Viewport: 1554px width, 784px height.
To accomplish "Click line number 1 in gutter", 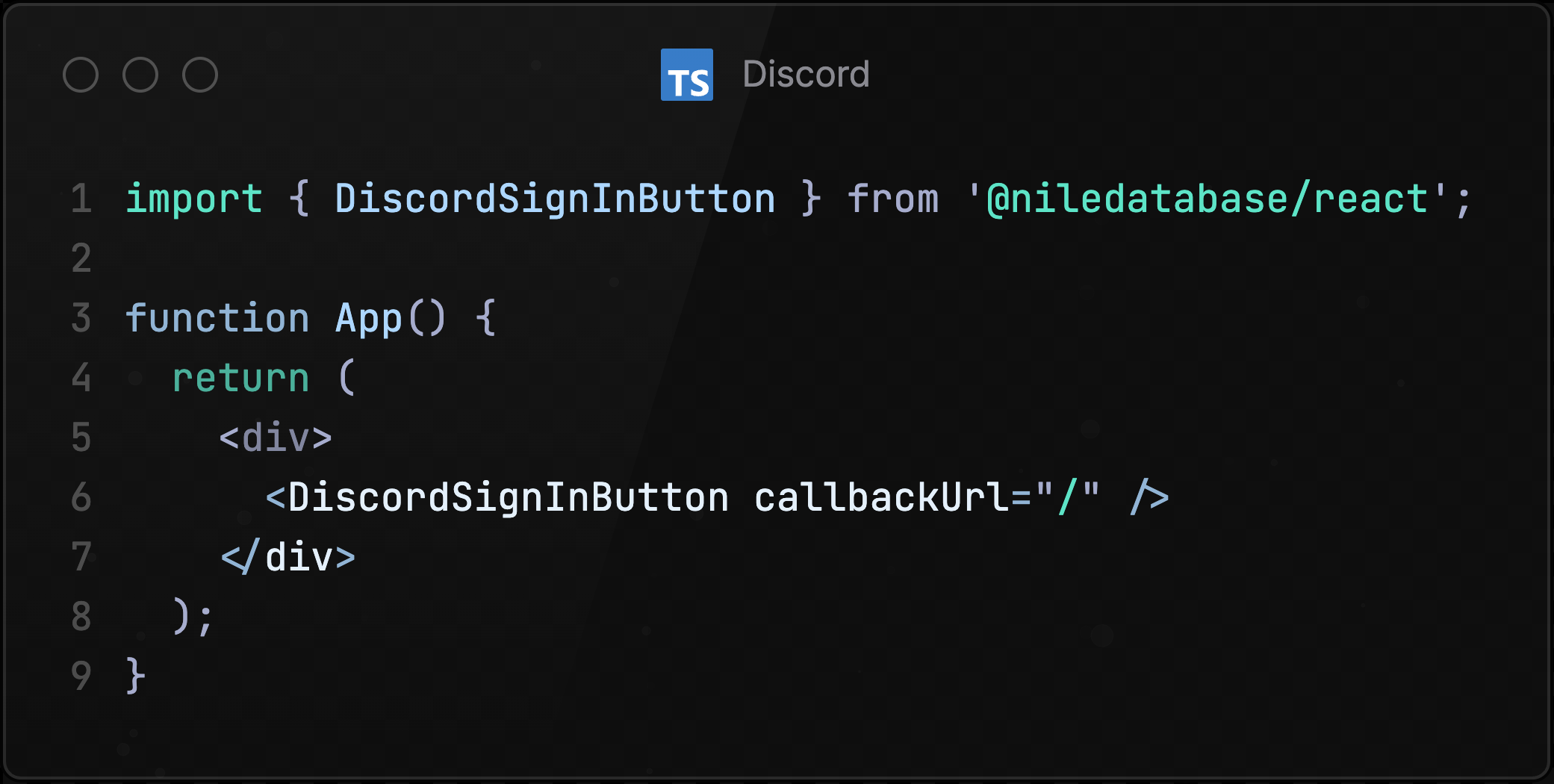I will click(x=81, y=199).
